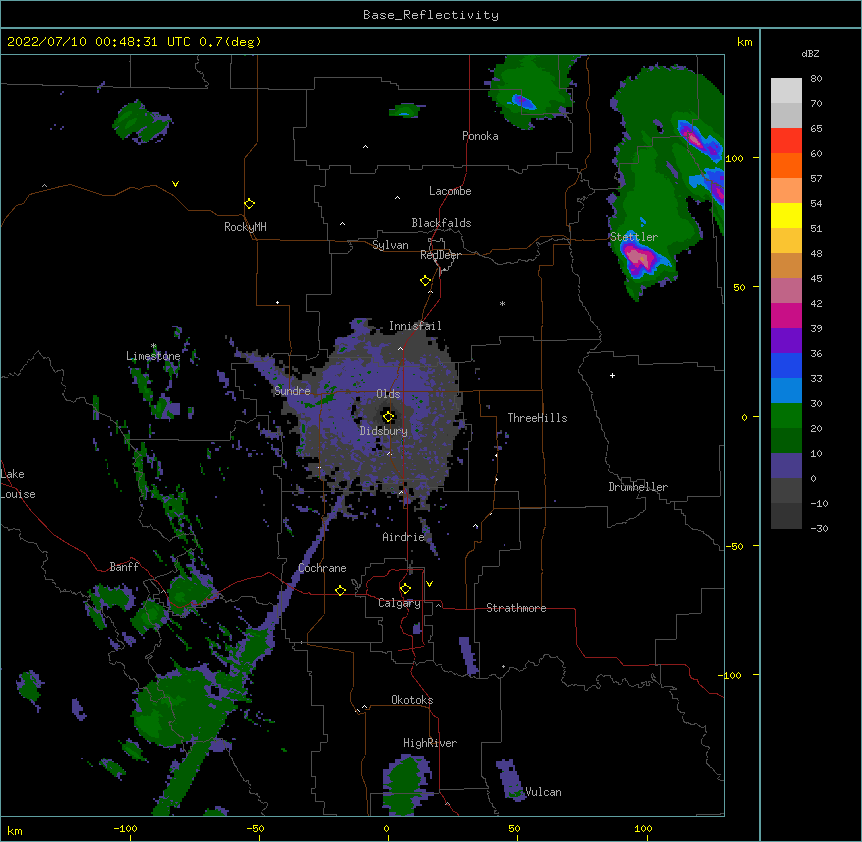Click the Olds town label
Image resolution: width=862 pixels, height=842 pixels.
(x=388, y=394)
